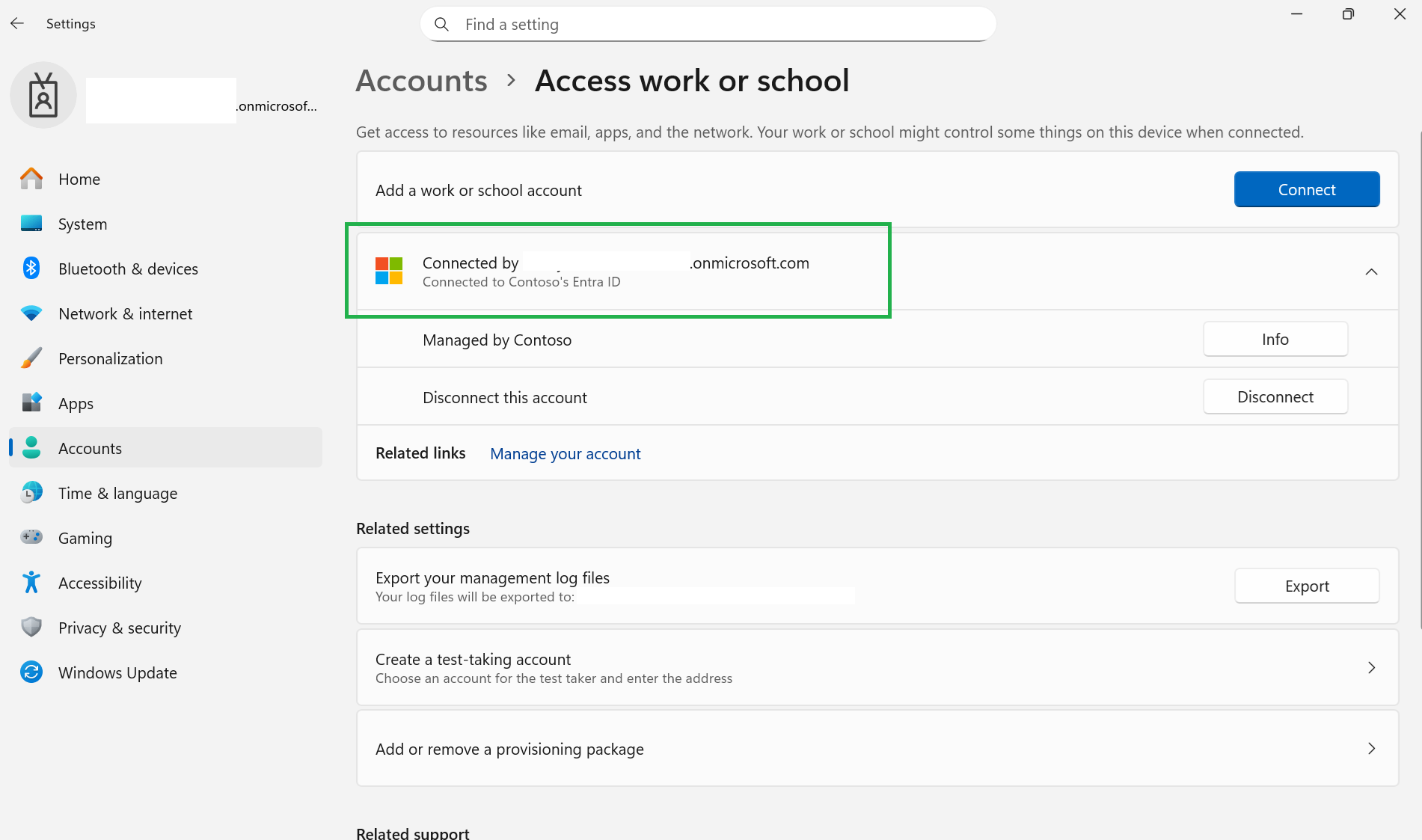Click the search magnifier icon
Viewport: 1422px width, 840px height.
pyautogui.click(x=442, y=25)
